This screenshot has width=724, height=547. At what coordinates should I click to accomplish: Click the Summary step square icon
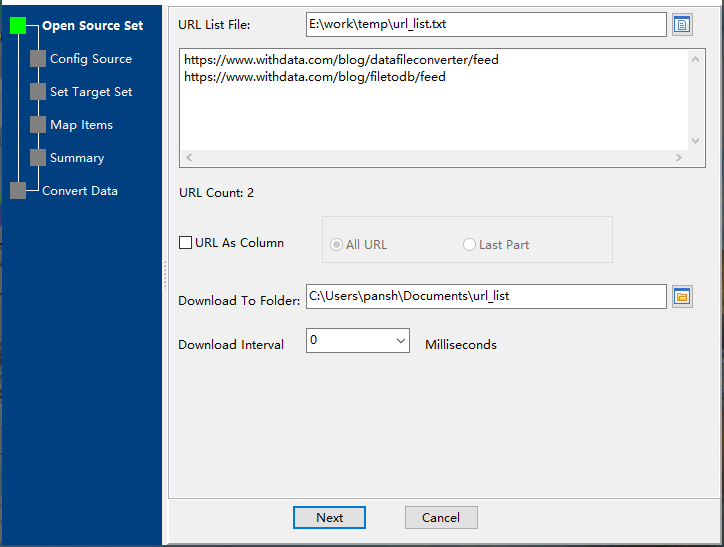pyautogui.click(x=38, y=158)
